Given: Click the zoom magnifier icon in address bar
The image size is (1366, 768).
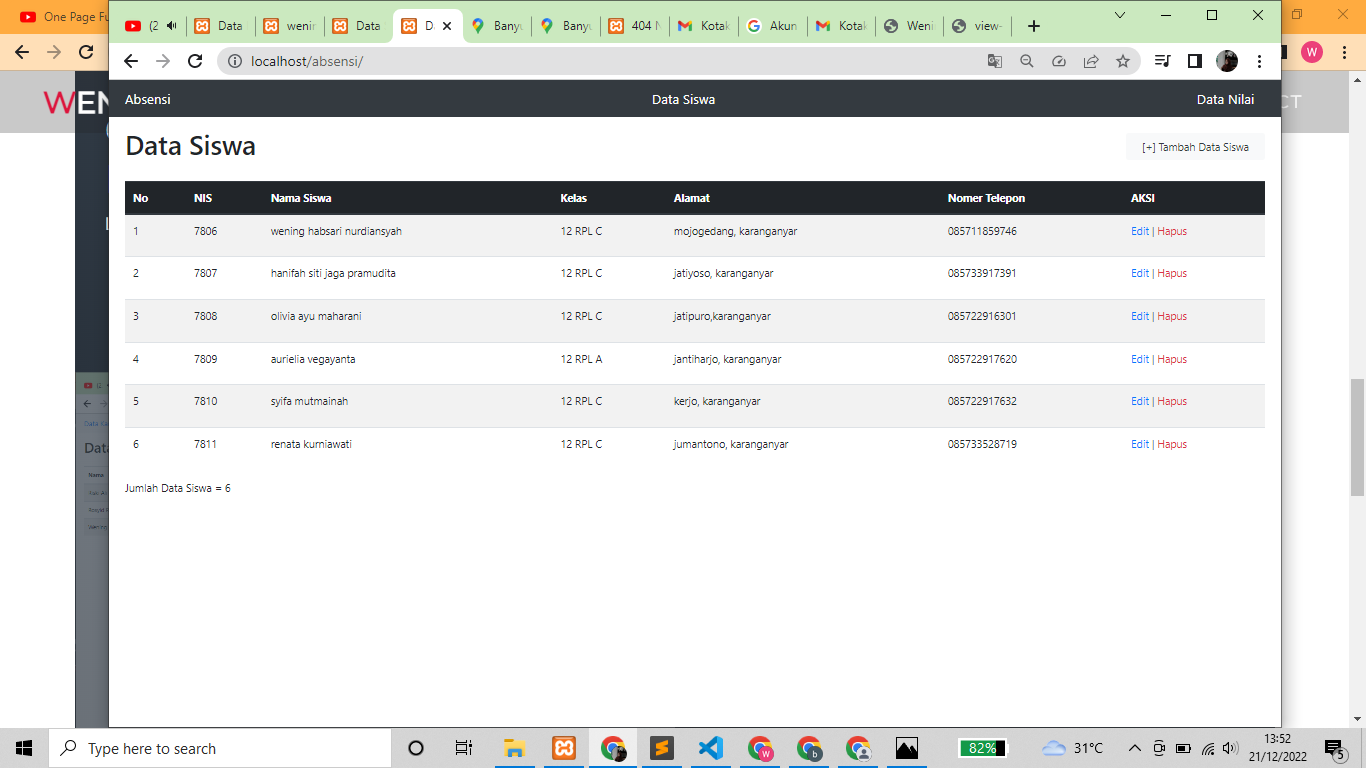Looking at the screenshot, I should tap(1027, 61).
